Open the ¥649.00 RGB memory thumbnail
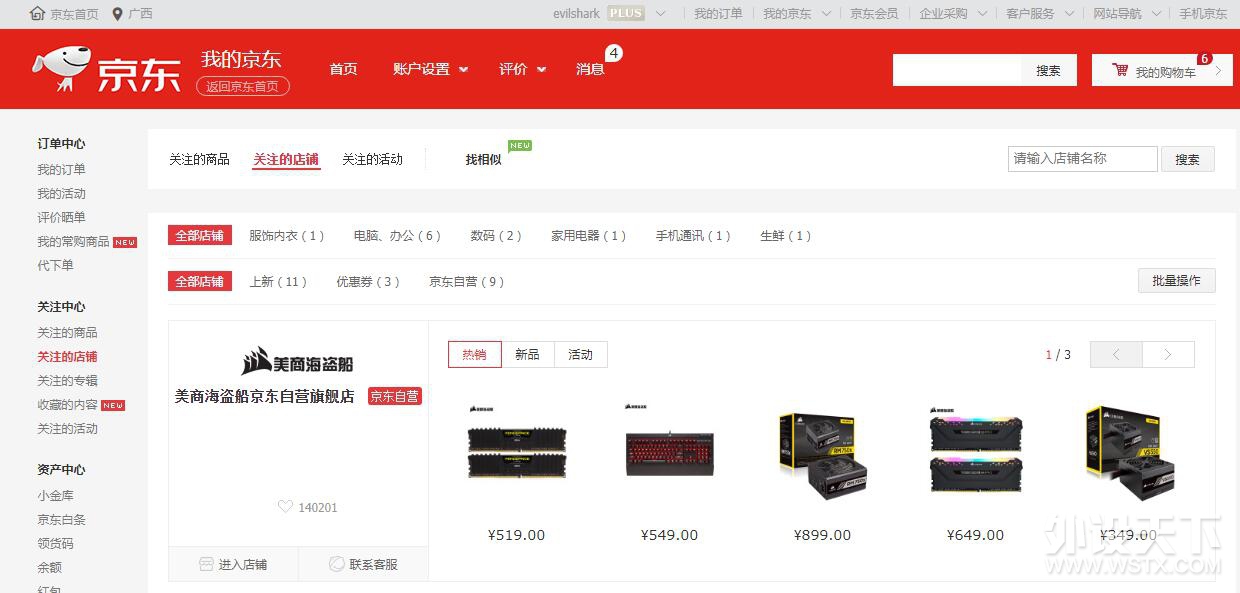 click(975, 452)
